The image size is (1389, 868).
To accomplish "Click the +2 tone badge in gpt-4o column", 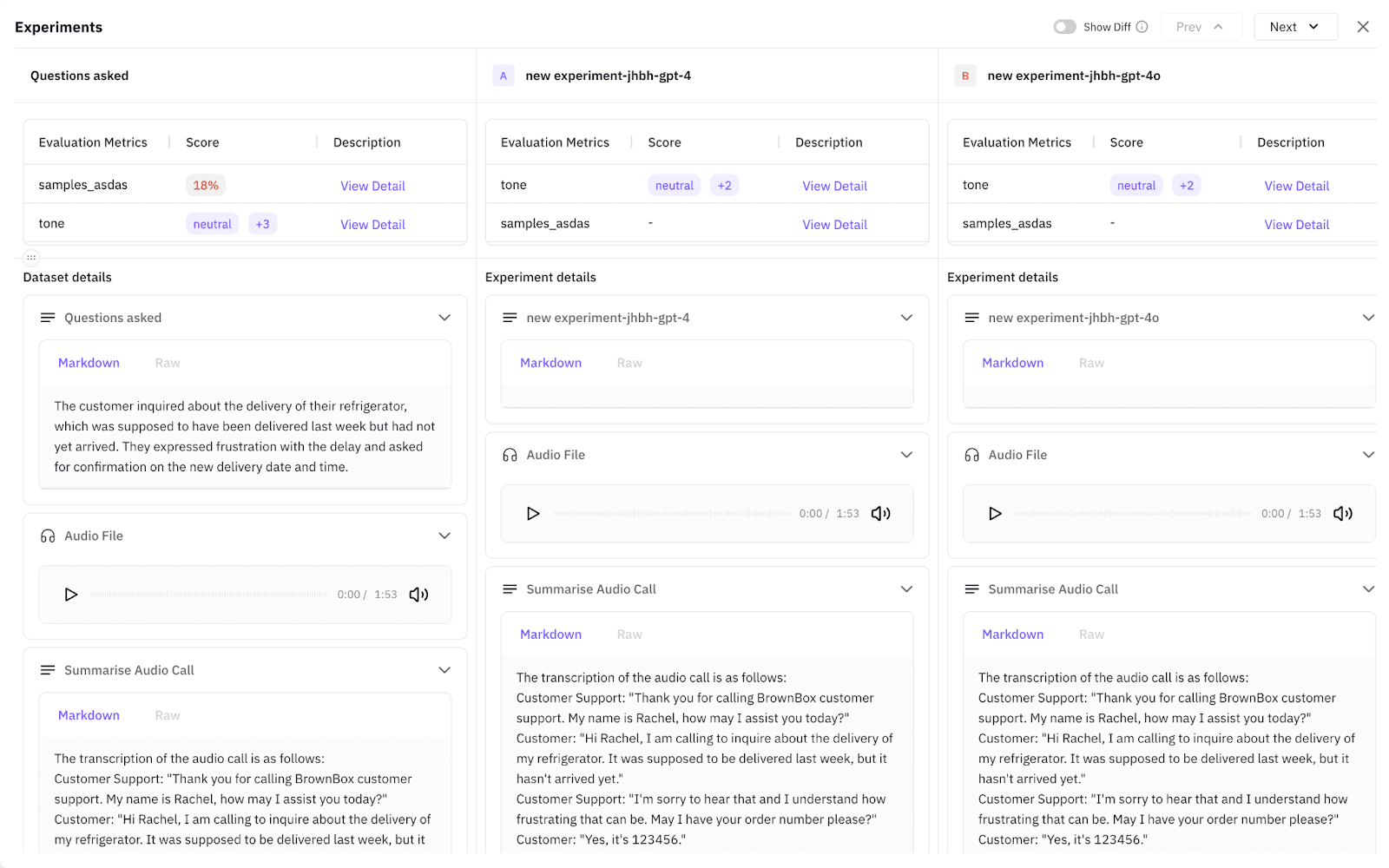I will coord(1186,185).
